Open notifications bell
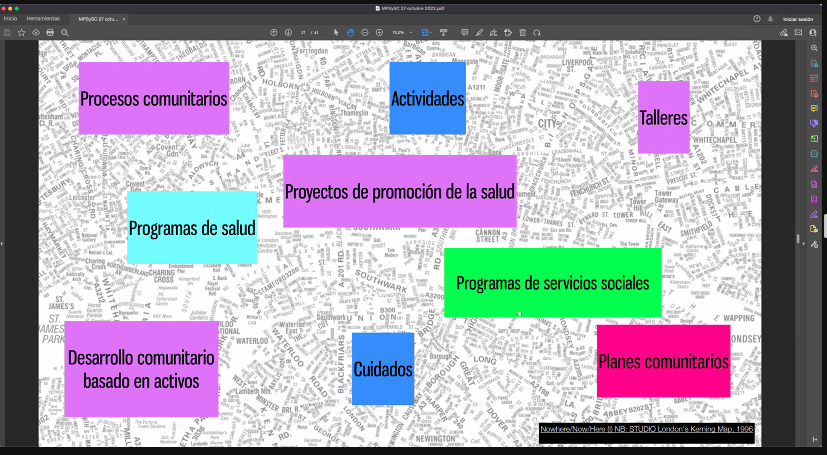 770,18
